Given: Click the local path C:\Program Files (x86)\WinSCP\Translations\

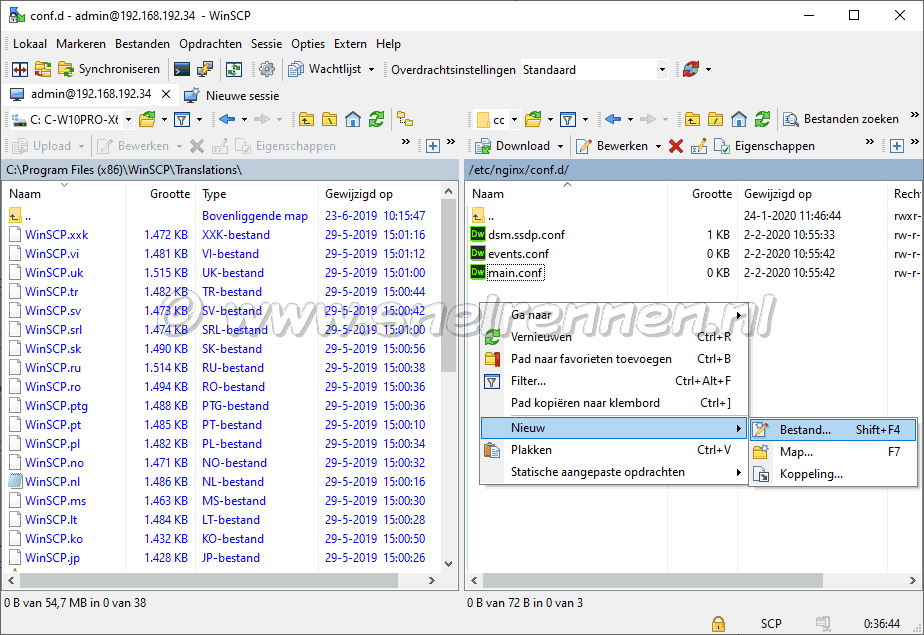Looking at the screenshot, I should [124, 170].
